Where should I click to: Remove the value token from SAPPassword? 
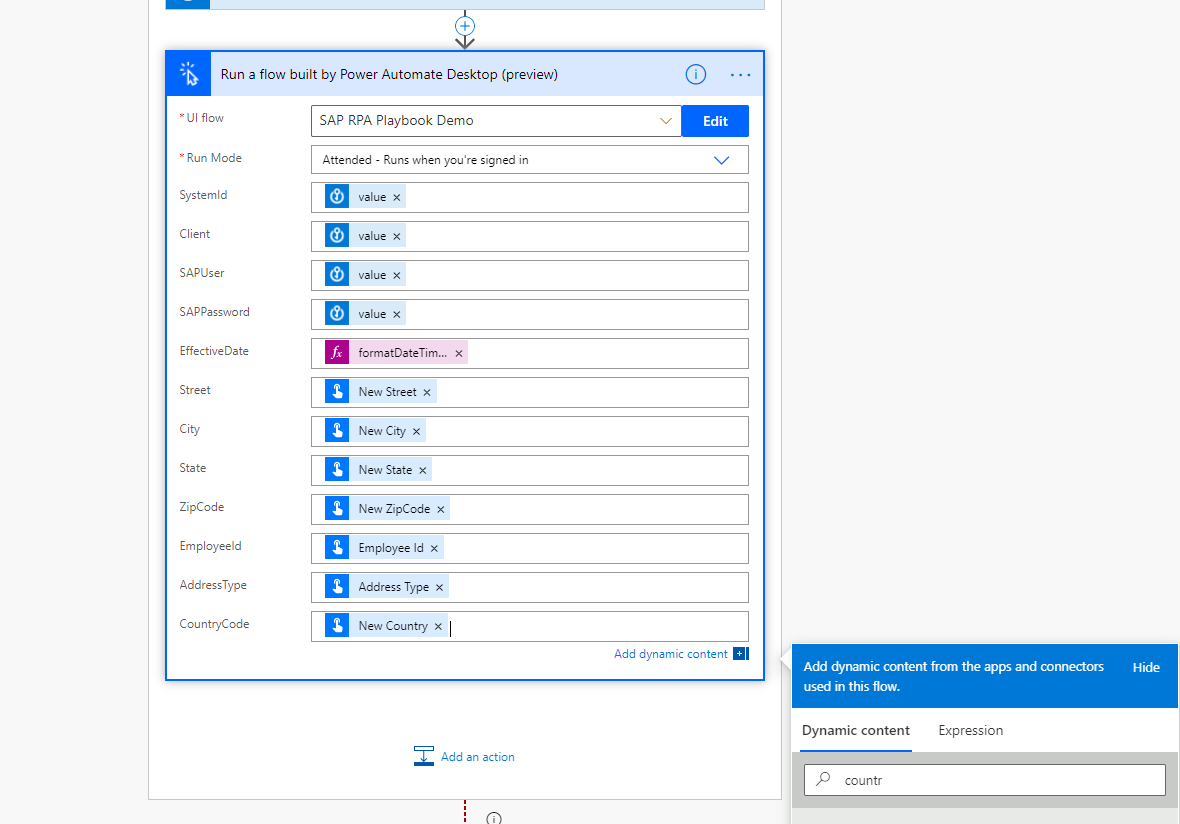coord(396,313)
